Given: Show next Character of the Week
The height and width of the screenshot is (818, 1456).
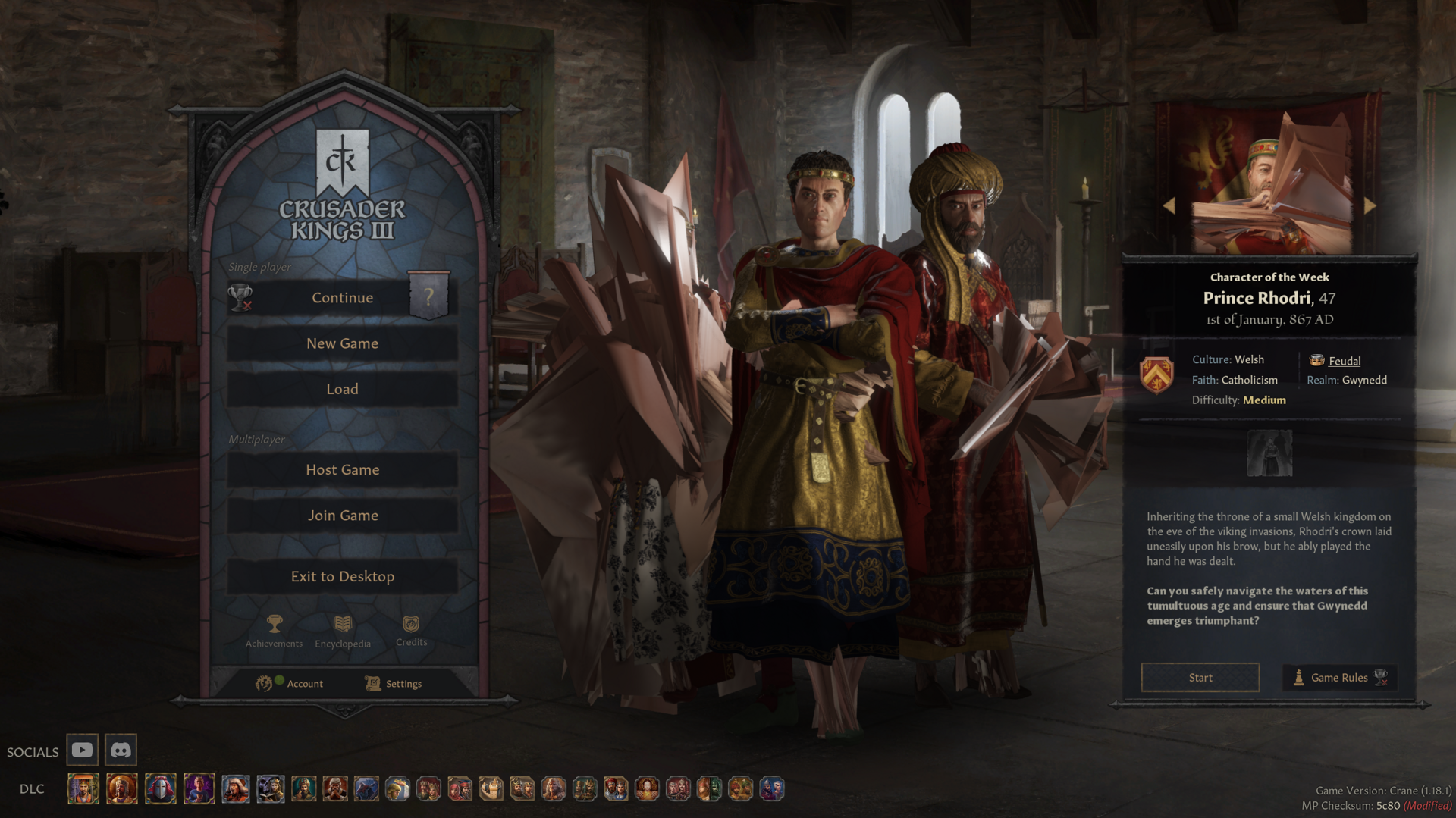Looking at the screenshot, I should tap(1370, 205).
